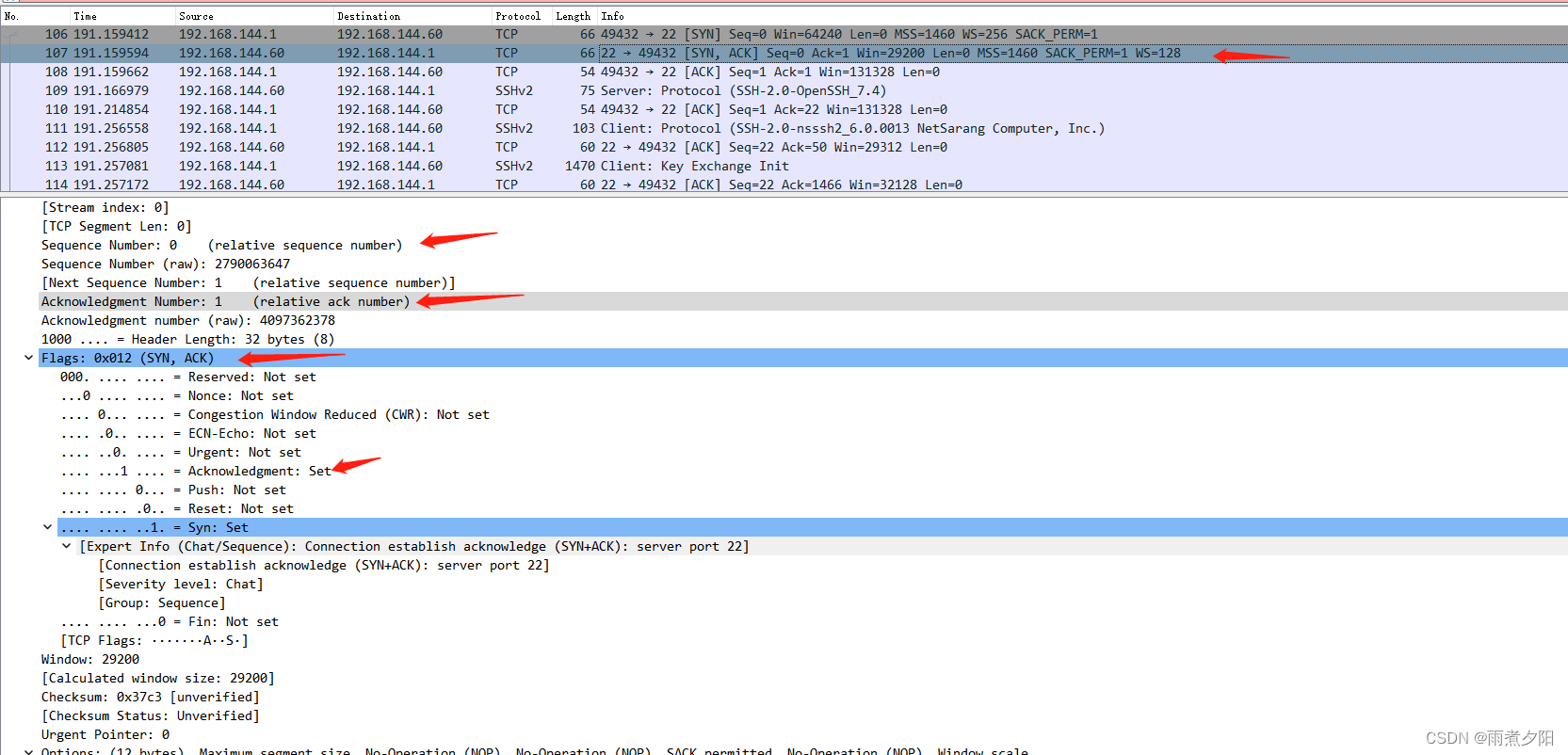Sort by the Destination column header

[x=412, y=16]
